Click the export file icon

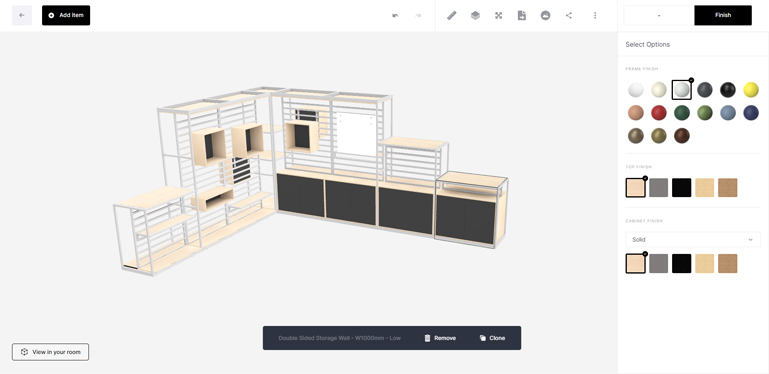coord(522,15)
